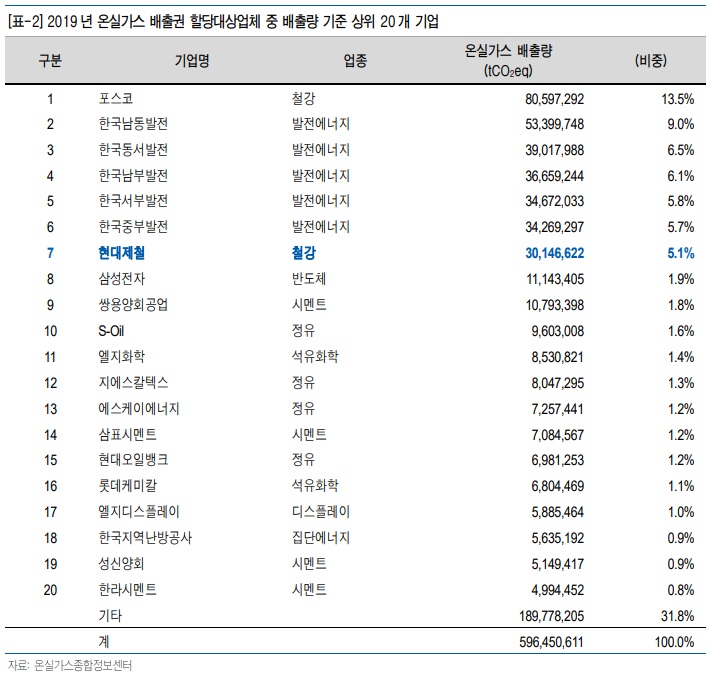Image resolution: width=709 pixels, height=675 pixels.
Task: Select company name '엘지디스플레이'
Action: [139, 512]
